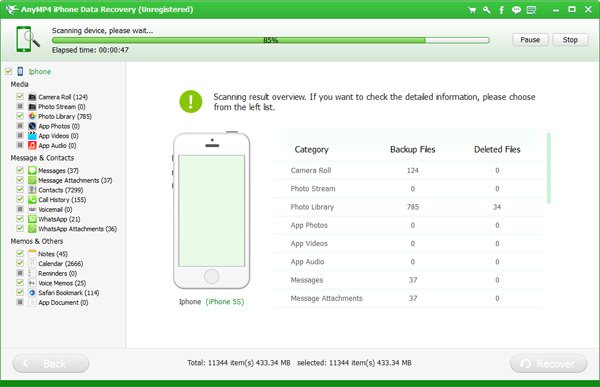Uncheck the Iphone device checkbox
The image size is (600, 387).
pos(8,71)
